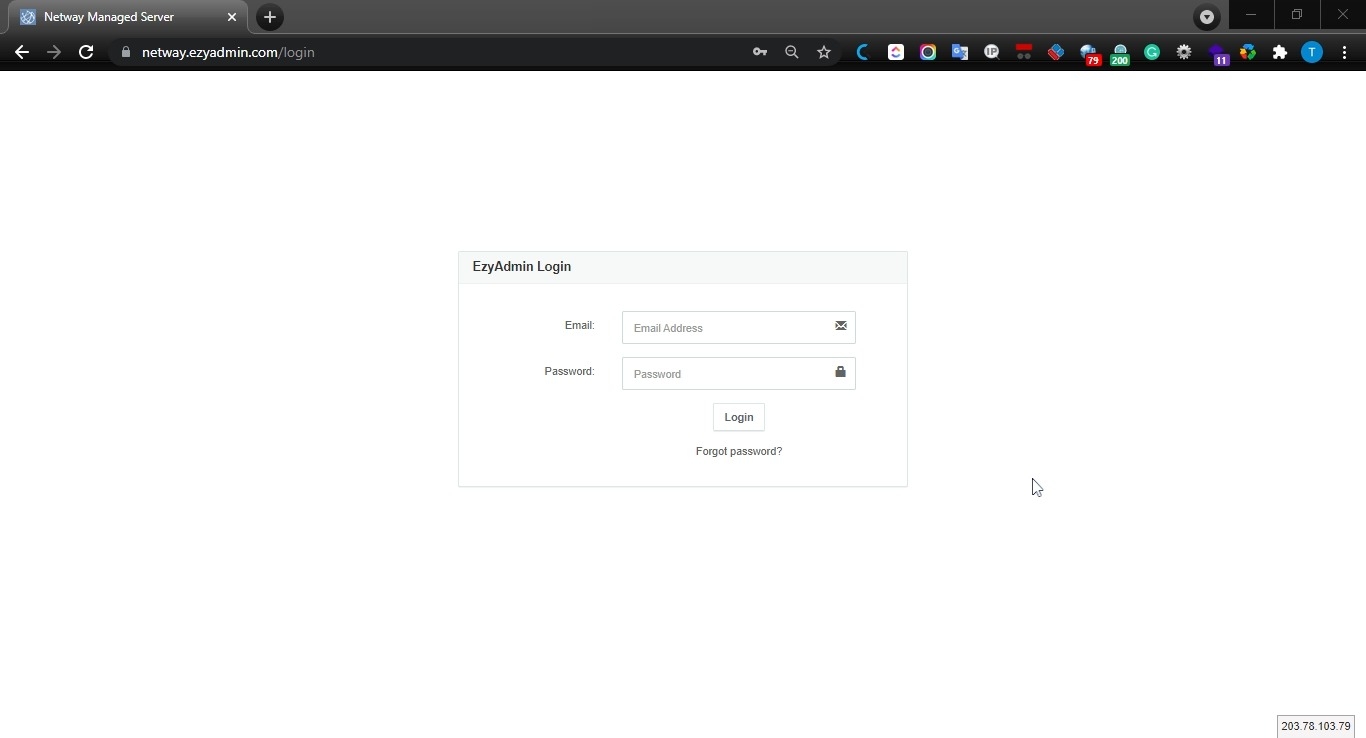Click the 203.78.103.79 IP label
The width and height of the screenshot is (1366, 738).
click(1315, 727)
